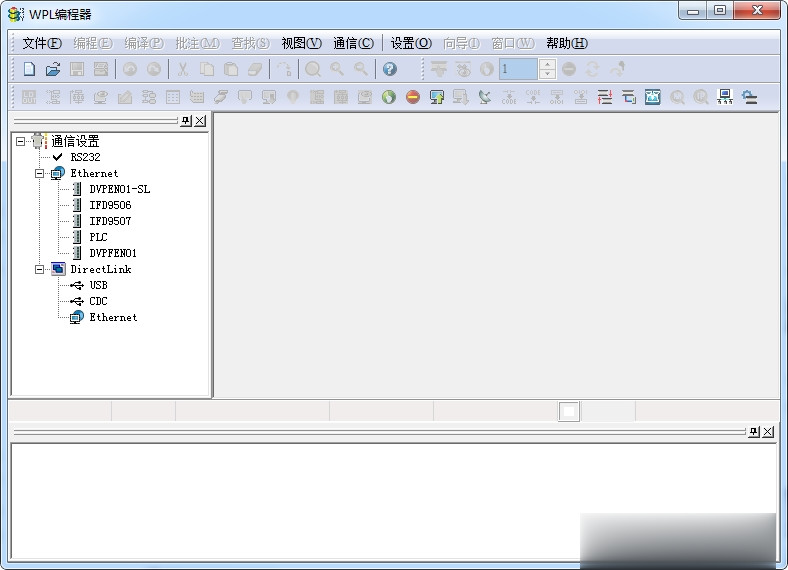Toggle the pin on the bottom output panel
The image size is (788, 570).
pyautogui.click(x=754, y=431)
